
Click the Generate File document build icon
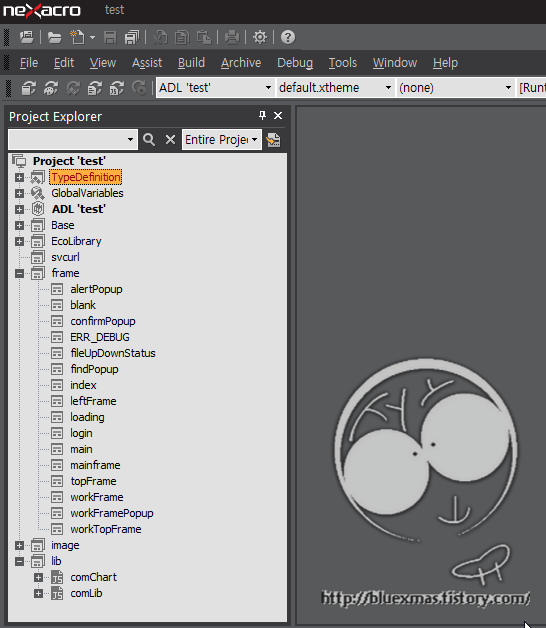click(x=95, y=88)
